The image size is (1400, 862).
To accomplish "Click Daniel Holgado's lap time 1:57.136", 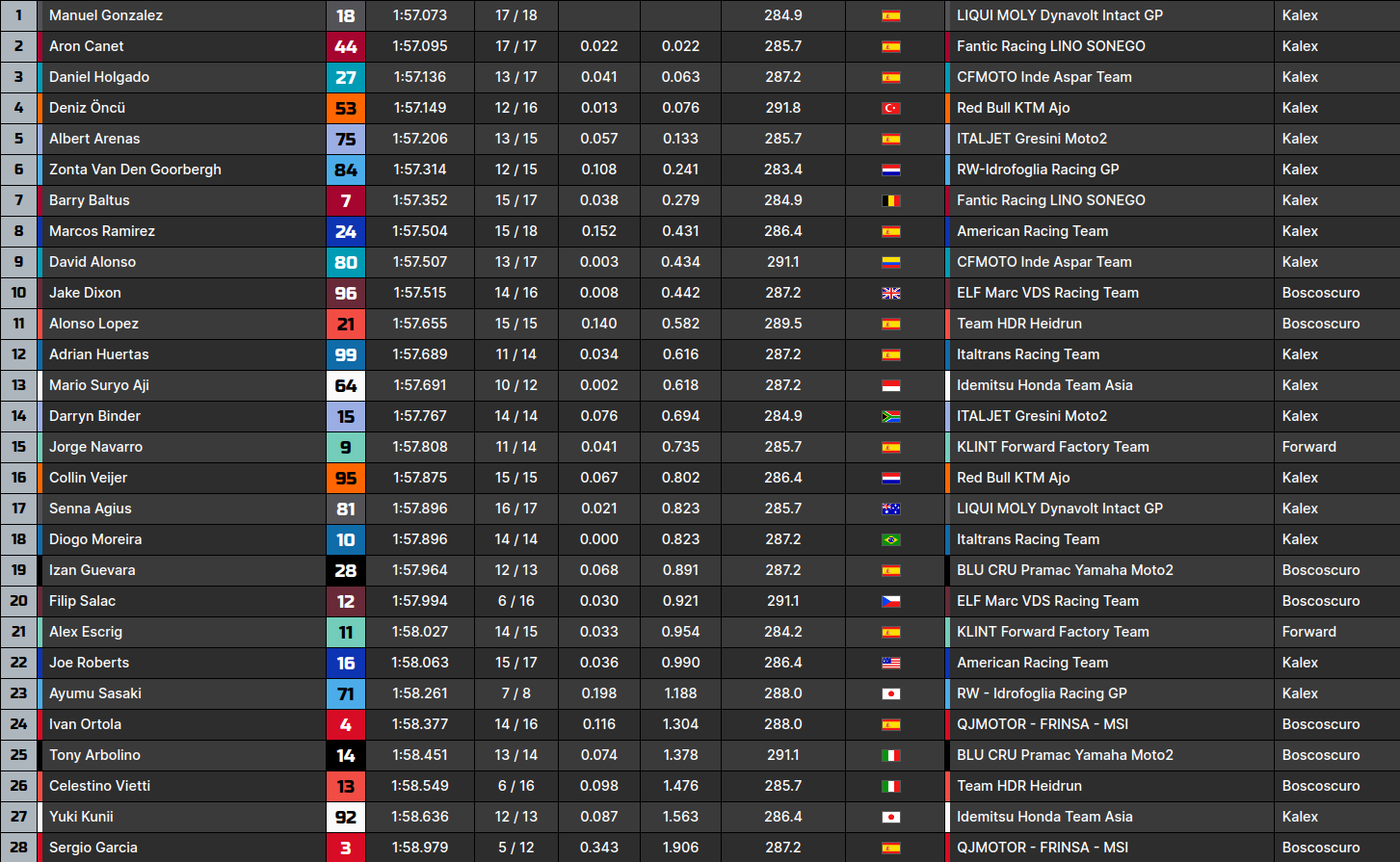I will pos(419,77).
